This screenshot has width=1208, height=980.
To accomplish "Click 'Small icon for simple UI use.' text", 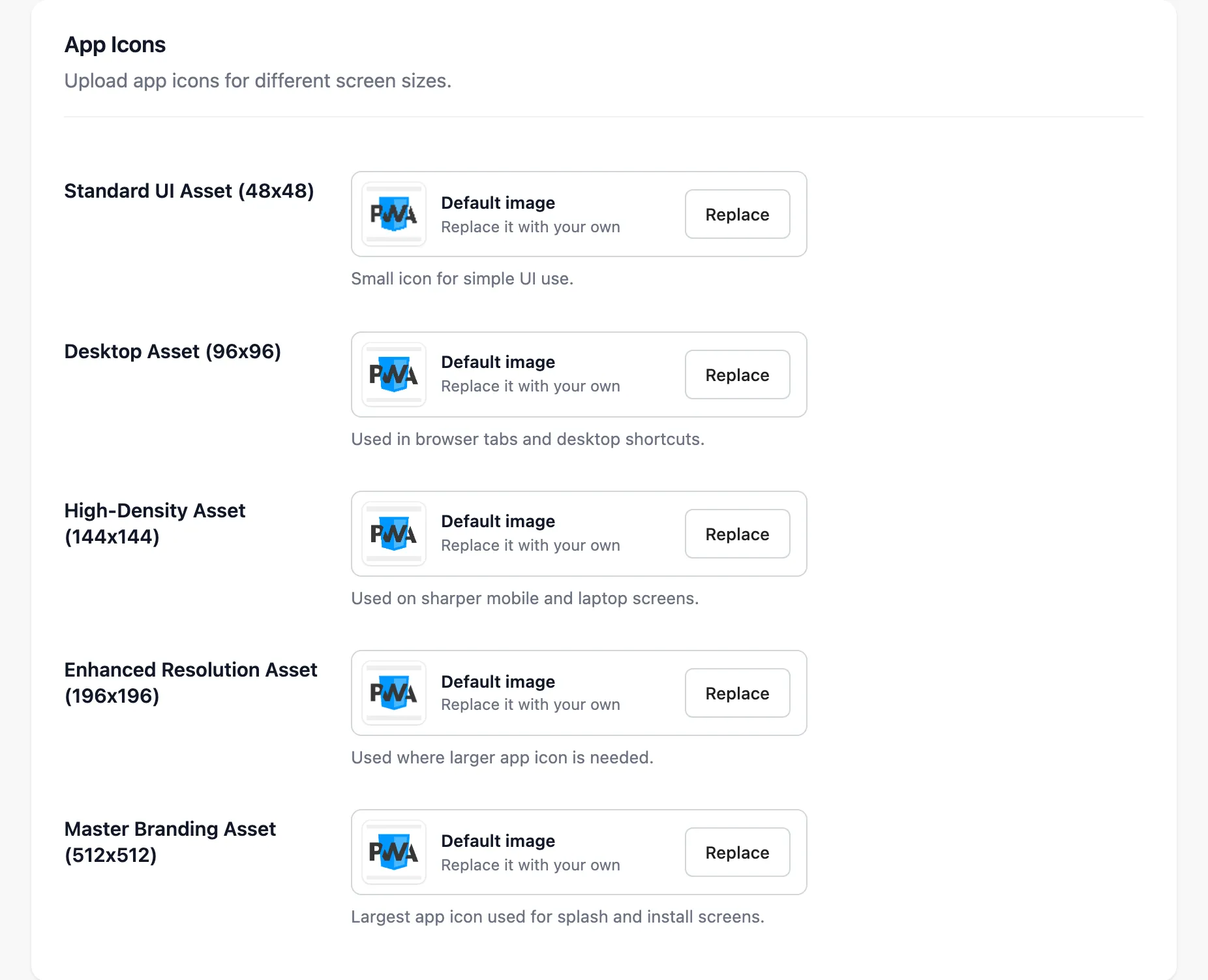I will click(x=462, y=279).
